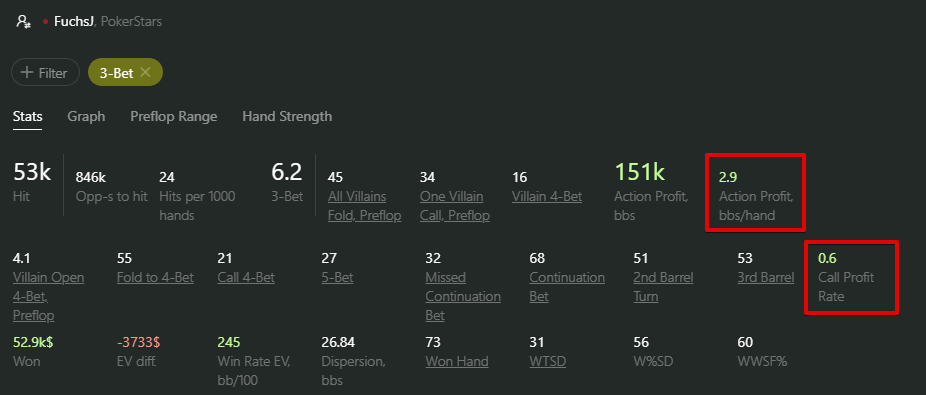Remove the 3-Bet filter via its X
Image resolution: width=926 pixels, height=395 pixels.
coord(145,72)
